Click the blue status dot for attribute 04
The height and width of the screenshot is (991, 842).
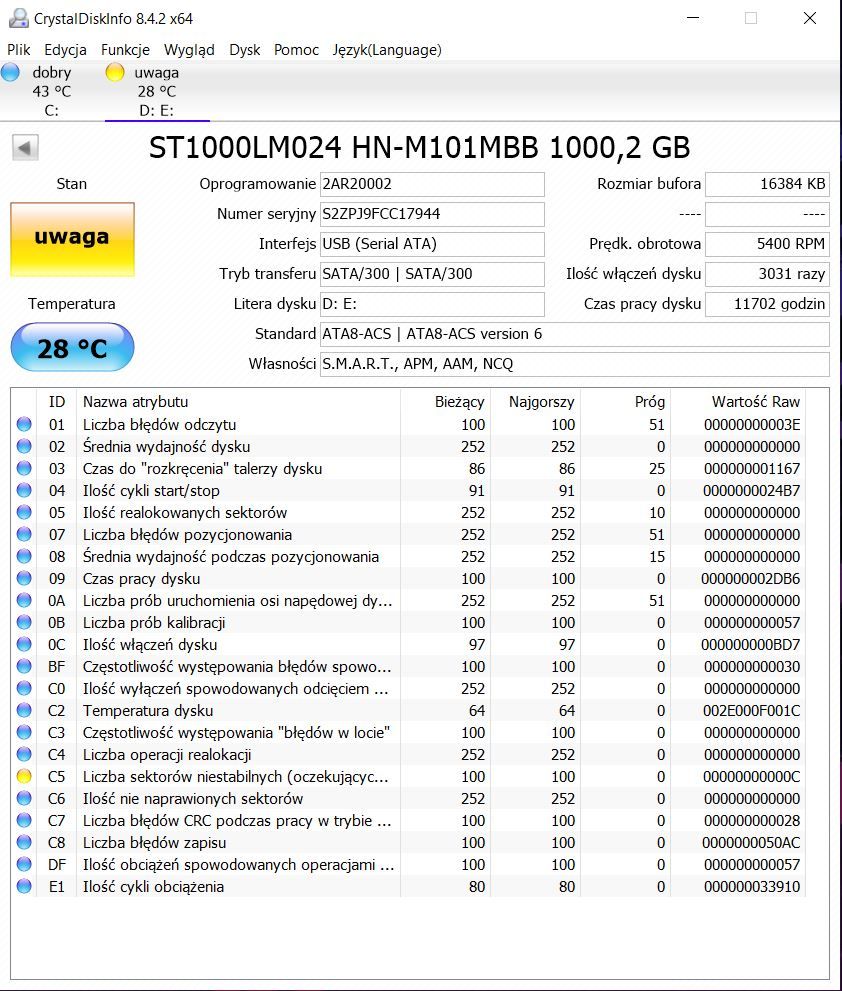(x=24, y=490)
